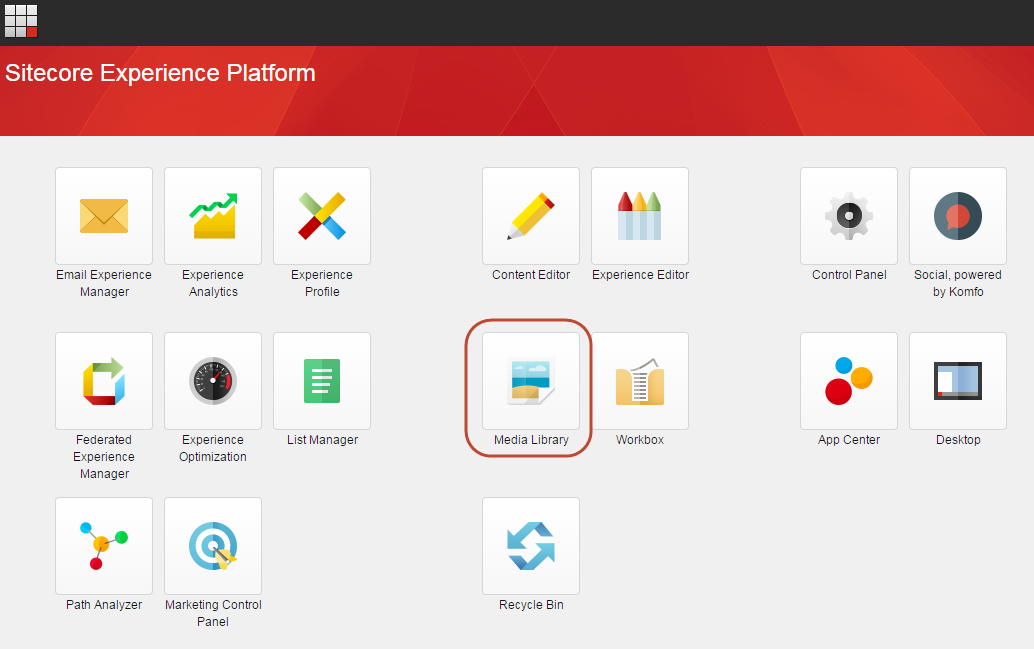This screenshot has height=649, width=1034.
Task: Open the Sitecore Desktop icon
Action: [958, 381]
